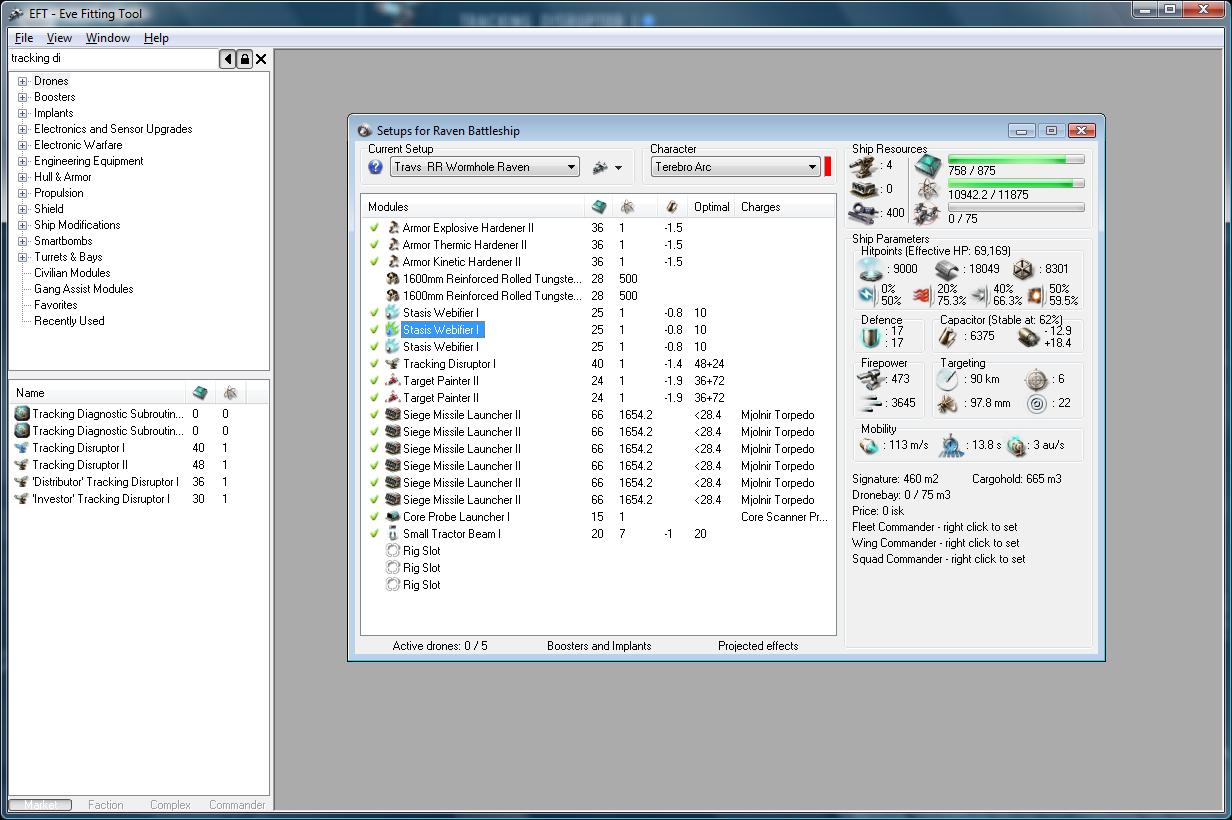Click the drone bandwidth icon beside 0 / 75

(x=928, y=212)
